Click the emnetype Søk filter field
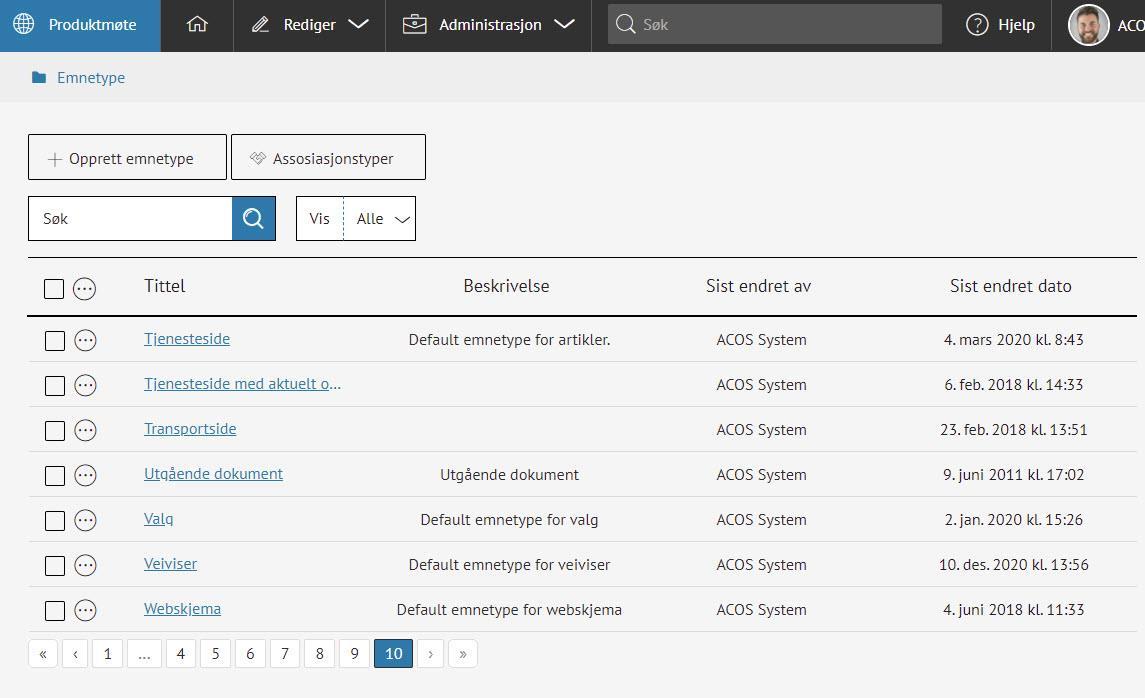The width and height of the screenshot is (1145, 698). point(130,219)
